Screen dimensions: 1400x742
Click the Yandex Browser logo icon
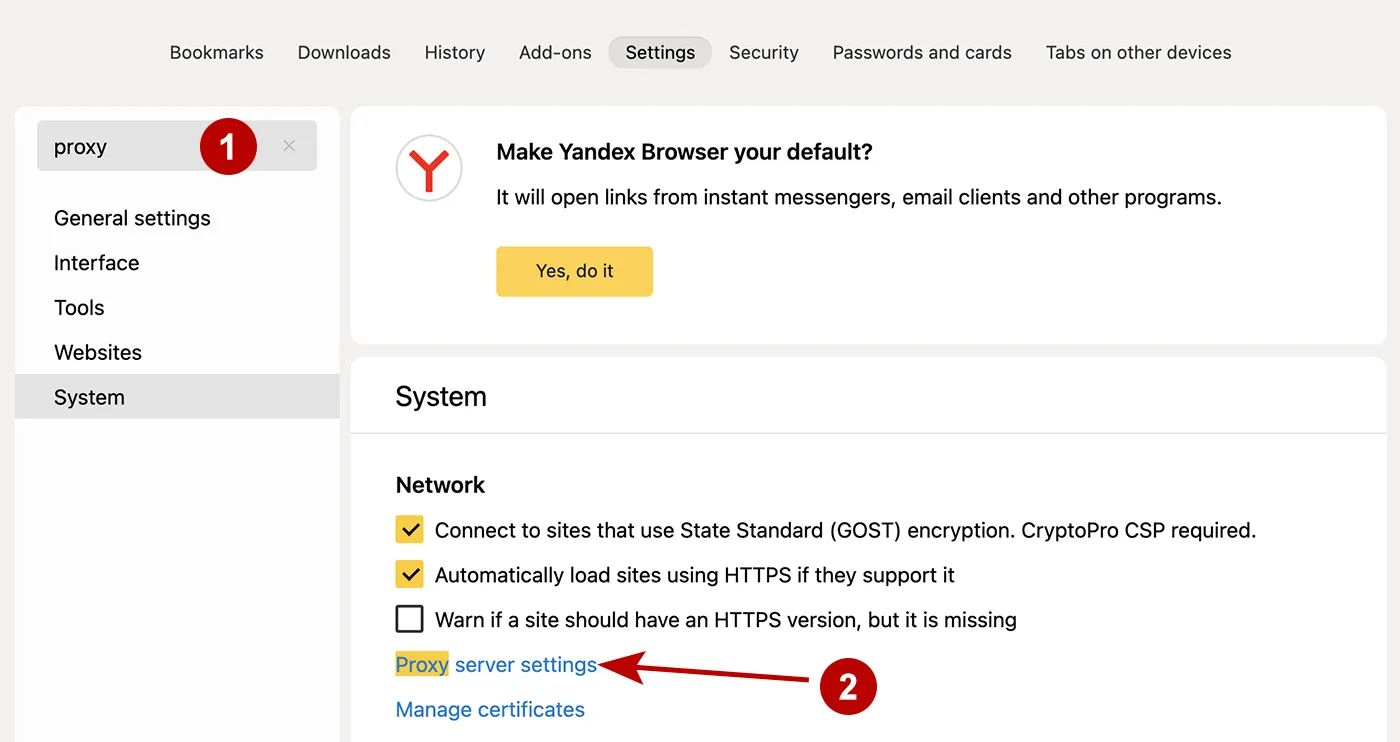pos(429,168)
